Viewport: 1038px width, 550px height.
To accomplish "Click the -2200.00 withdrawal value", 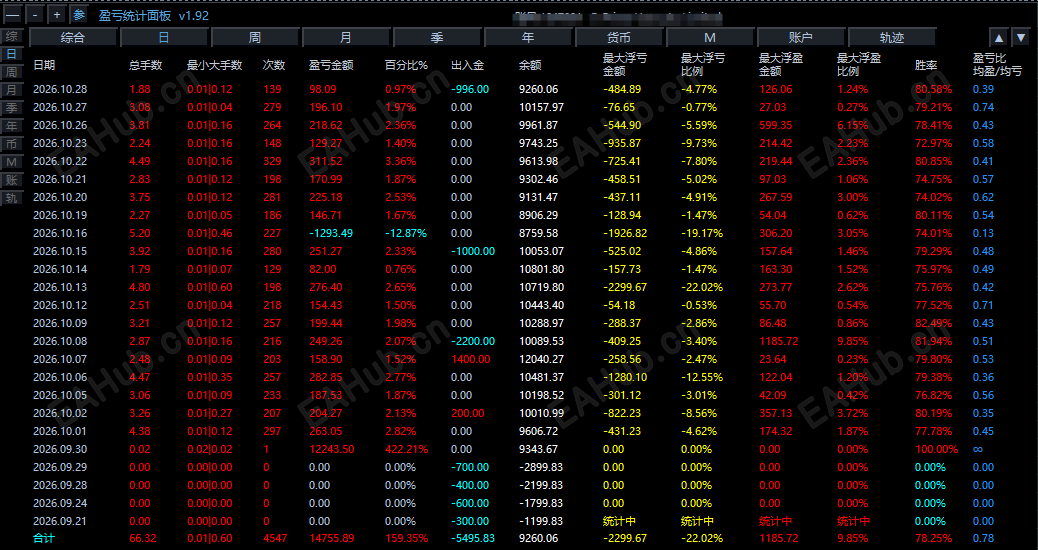I will (x=473, y=341).
